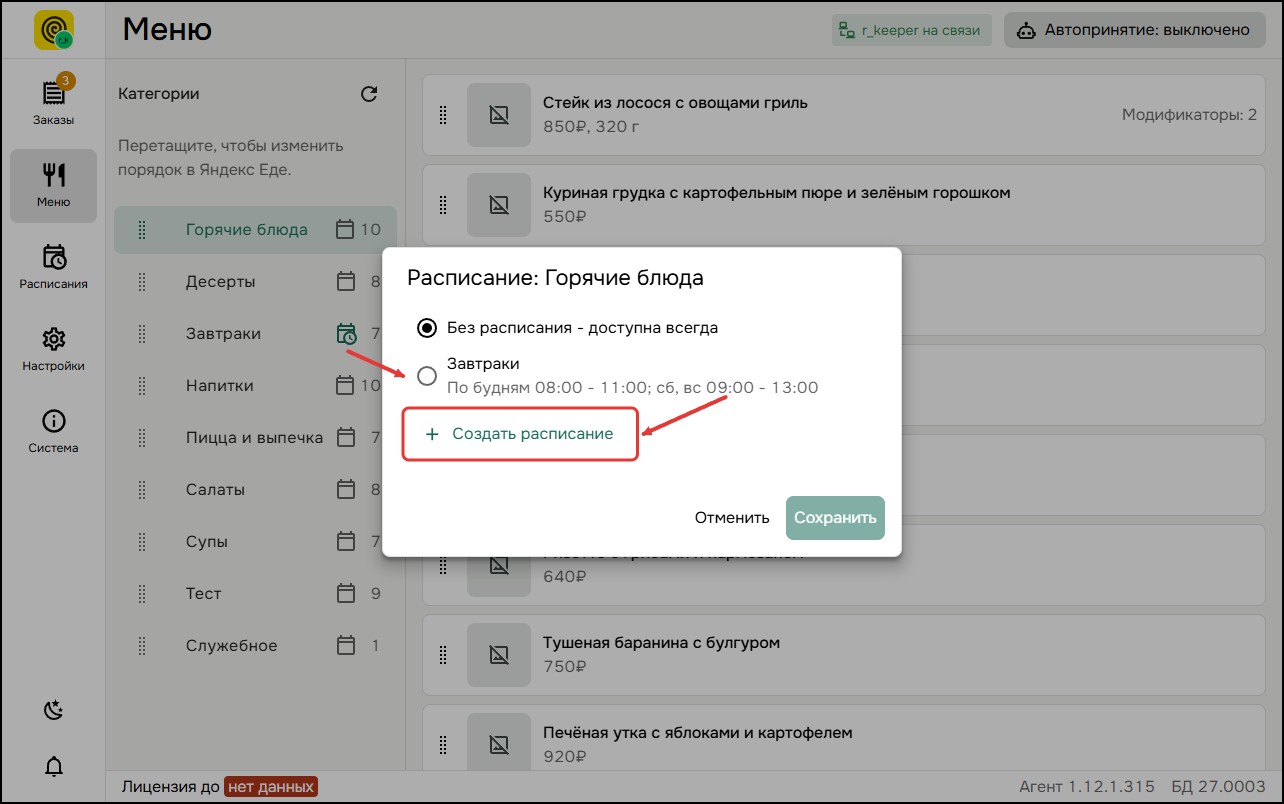Click Модификаторы: 2 label

(1189, 114)
